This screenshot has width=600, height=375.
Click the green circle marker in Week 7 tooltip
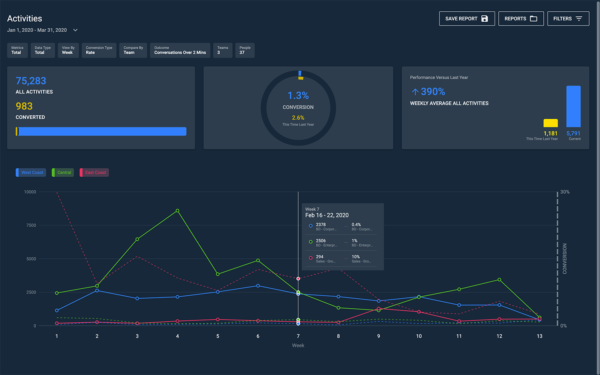[x=310, y=242]
